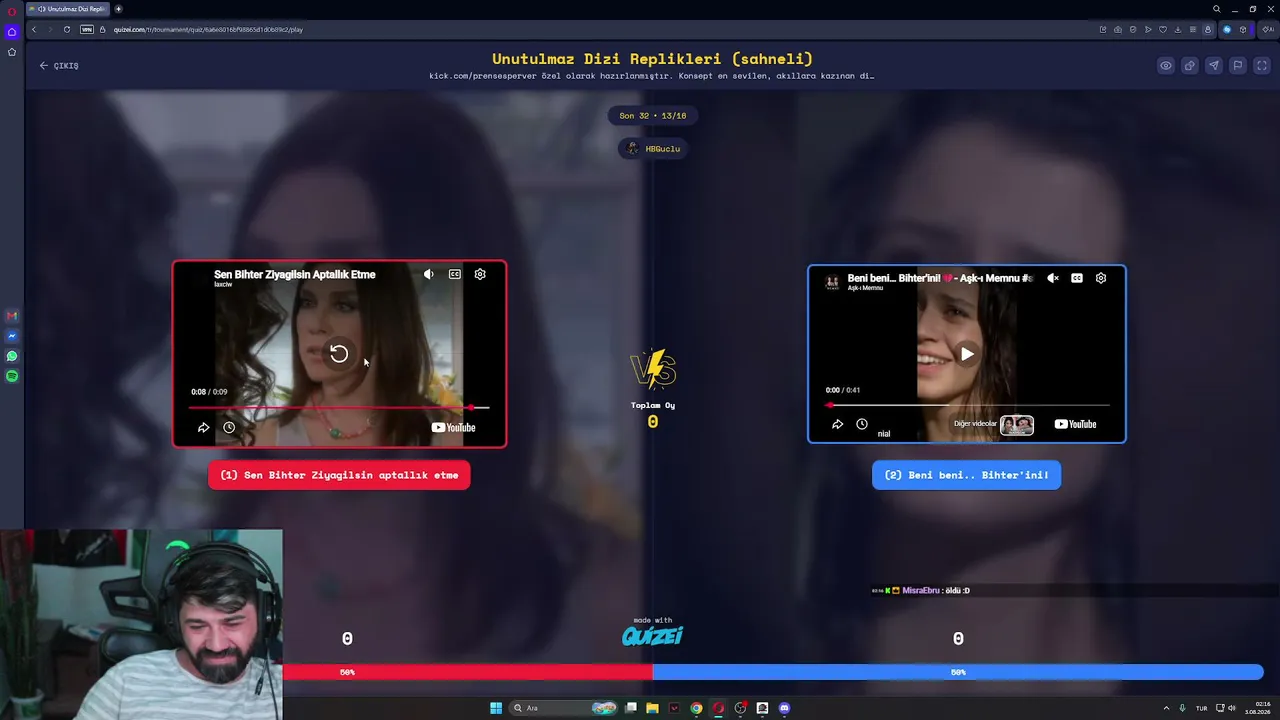
Task: Click the ÇIKIŞ exit link
Action: click(59, 66)
